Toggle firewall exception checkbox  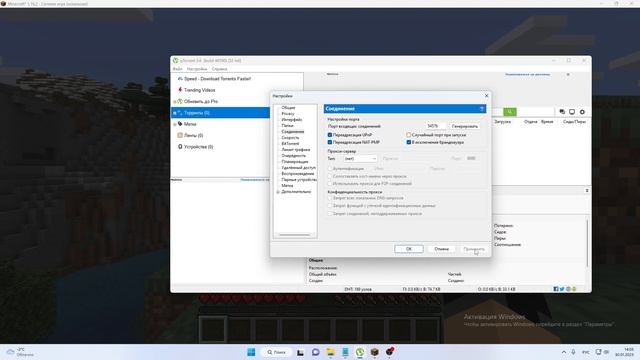(x=409, y=142)
